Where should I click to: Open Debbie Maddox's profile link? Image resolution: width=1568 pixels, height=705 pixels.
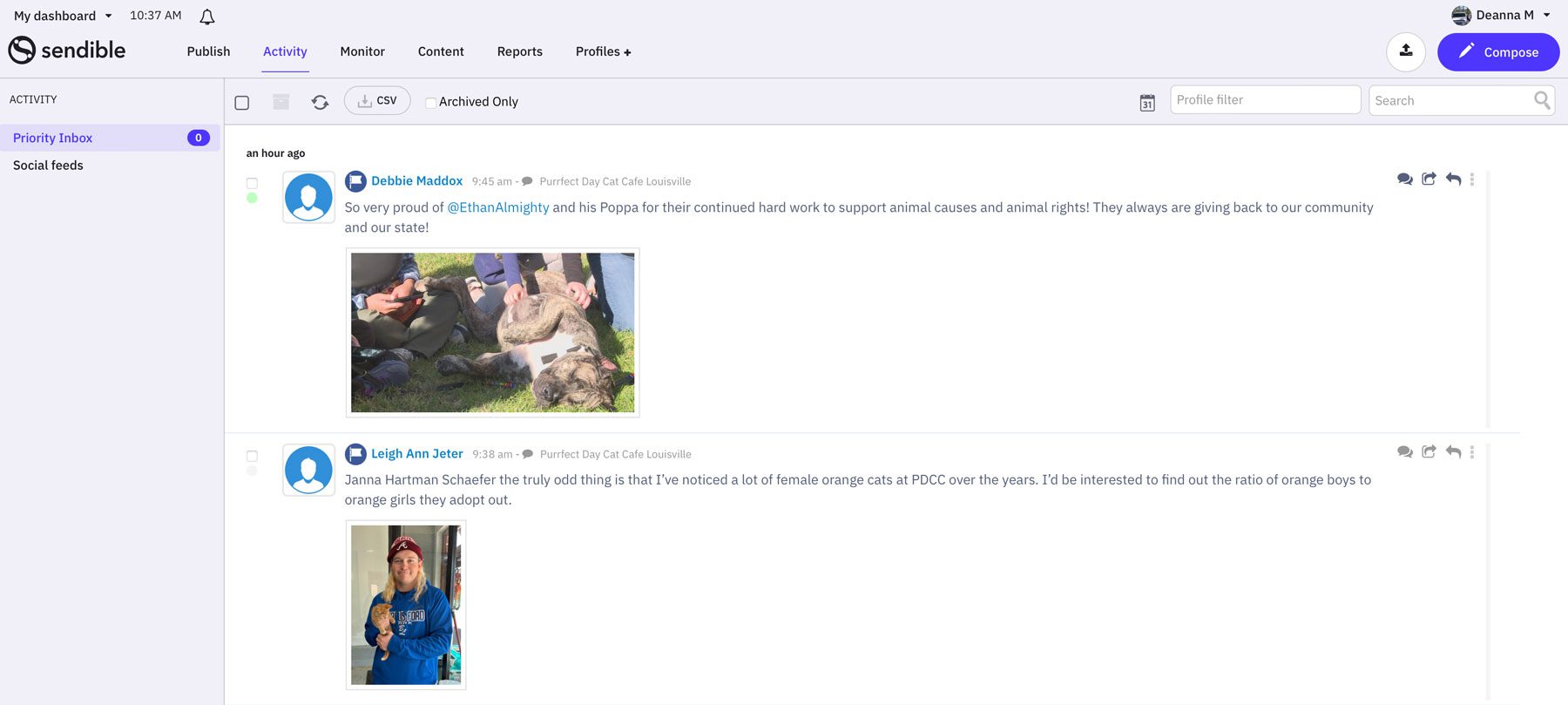[416, 181]
